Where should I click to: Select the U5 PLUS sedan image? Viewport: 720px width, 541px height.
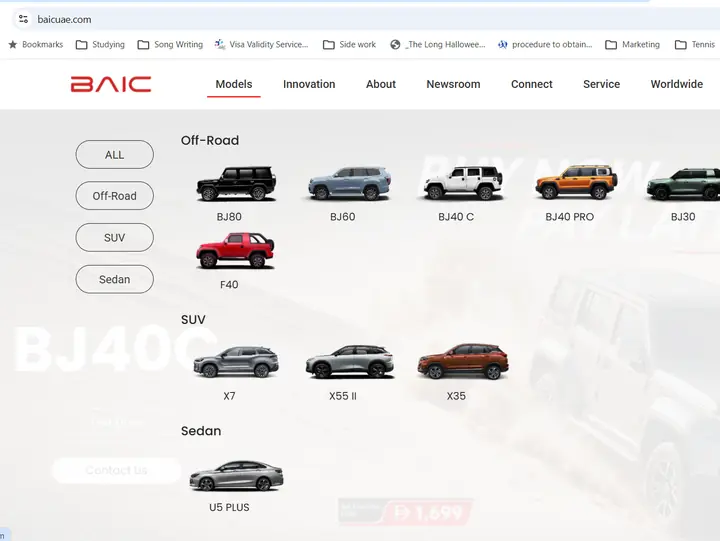click(x=236, y=476)
